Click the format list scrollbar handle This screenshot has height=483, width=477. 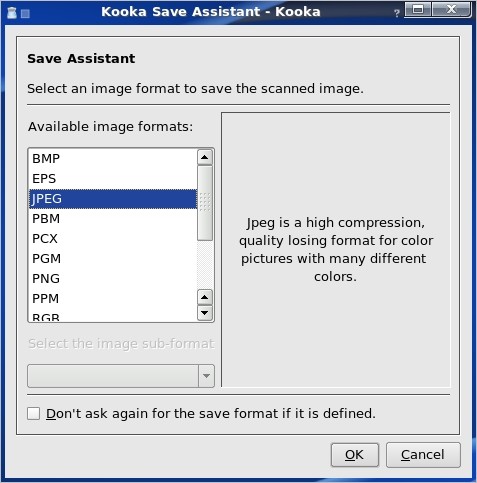click(x=205, y=203)
